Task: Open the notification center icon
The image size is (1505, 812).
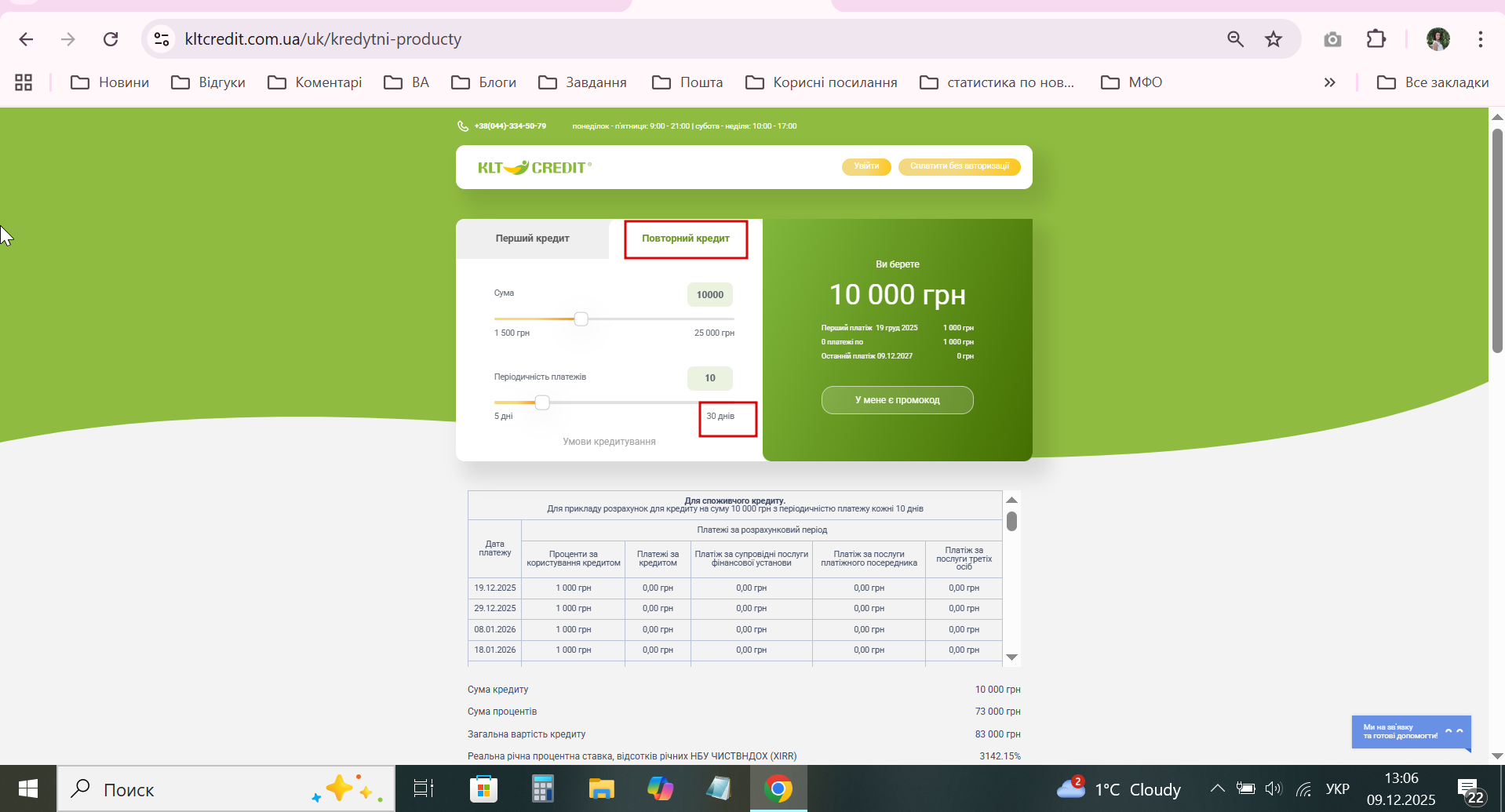Action: [1470, 790]
